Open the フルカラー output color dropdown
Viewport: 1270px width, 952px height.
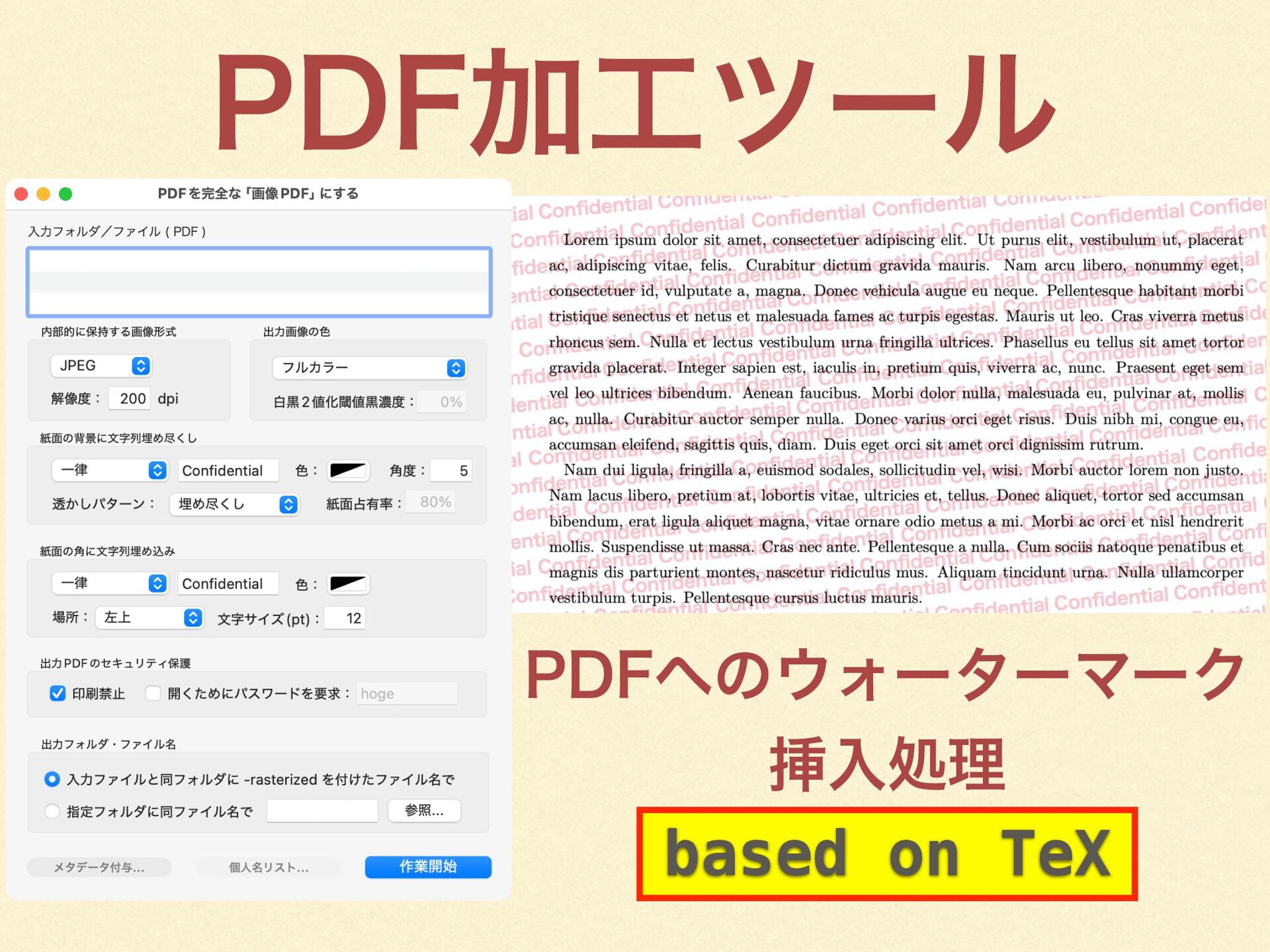(369, 368)
